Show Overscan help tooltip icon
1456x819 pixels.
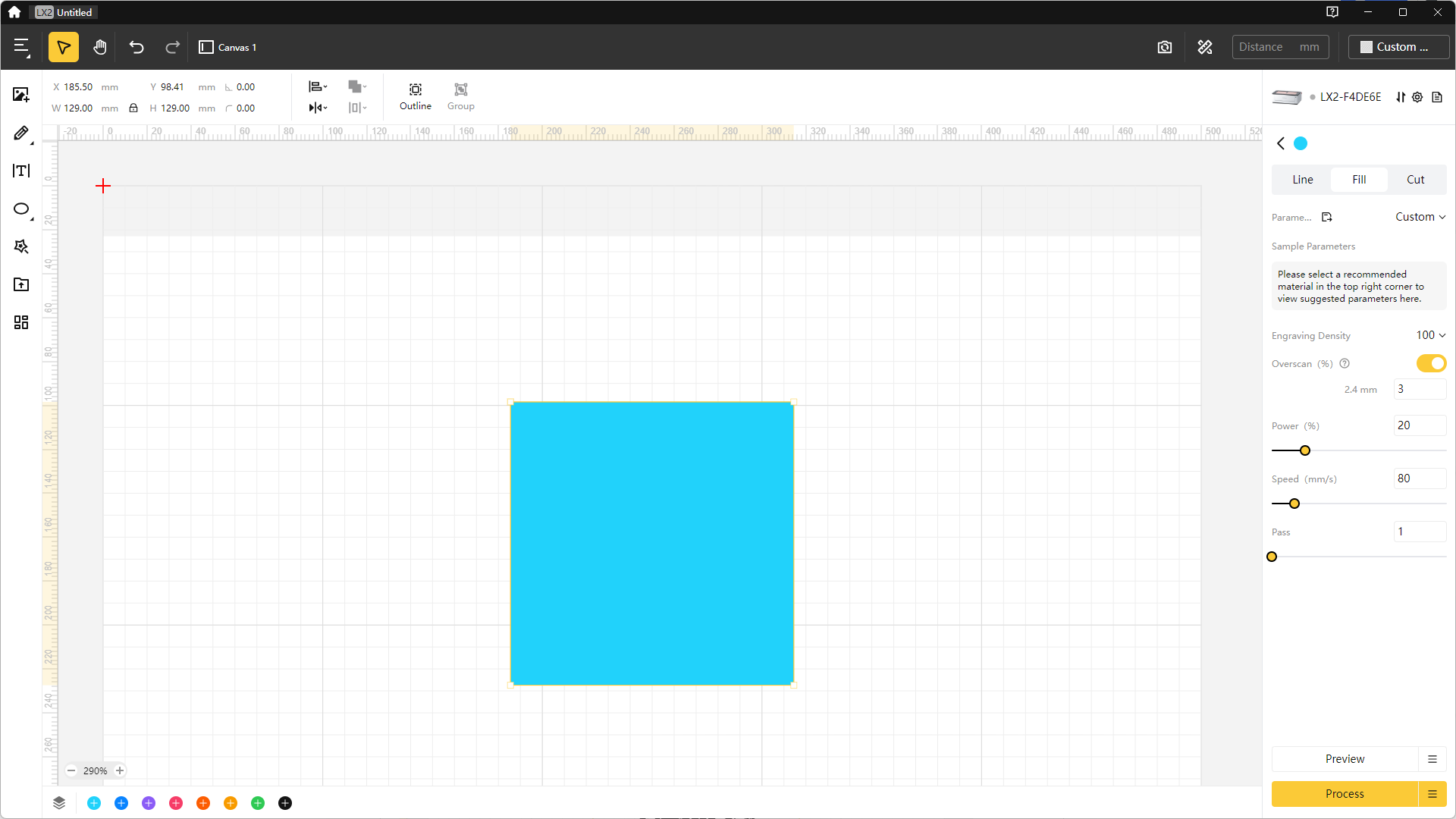1345,363
